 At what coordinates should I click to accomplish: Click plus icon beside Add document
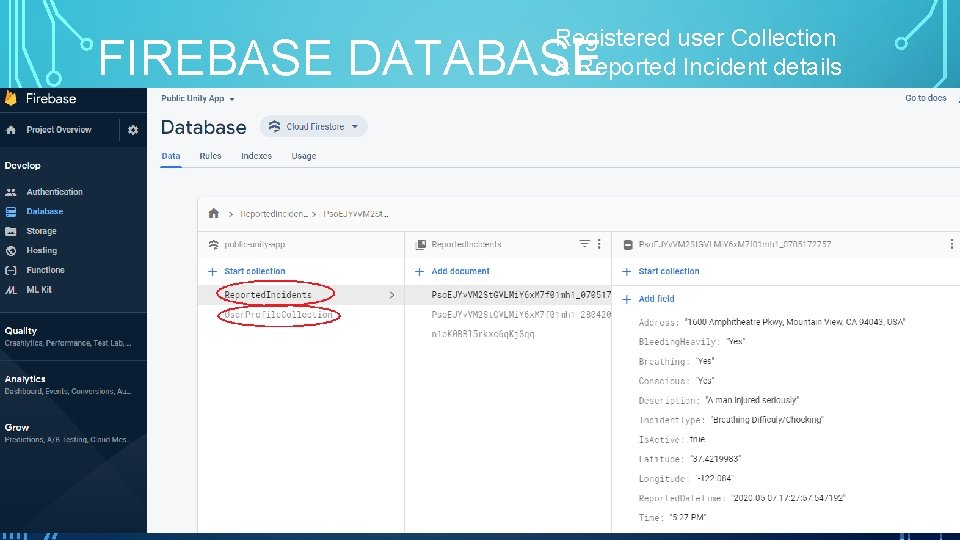click(x=419, y=271)
